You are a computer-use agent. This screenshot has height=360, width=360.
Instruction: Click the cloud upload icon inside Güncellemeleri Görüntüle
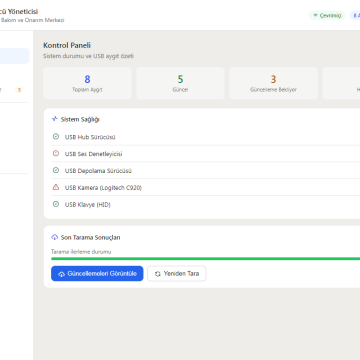click(x=61, y=274)
